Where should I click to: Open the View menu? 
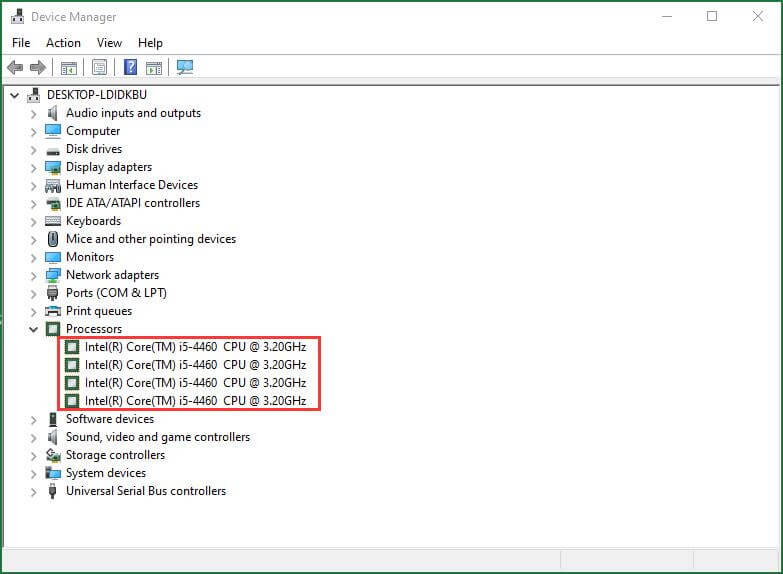tap(109, 43)
